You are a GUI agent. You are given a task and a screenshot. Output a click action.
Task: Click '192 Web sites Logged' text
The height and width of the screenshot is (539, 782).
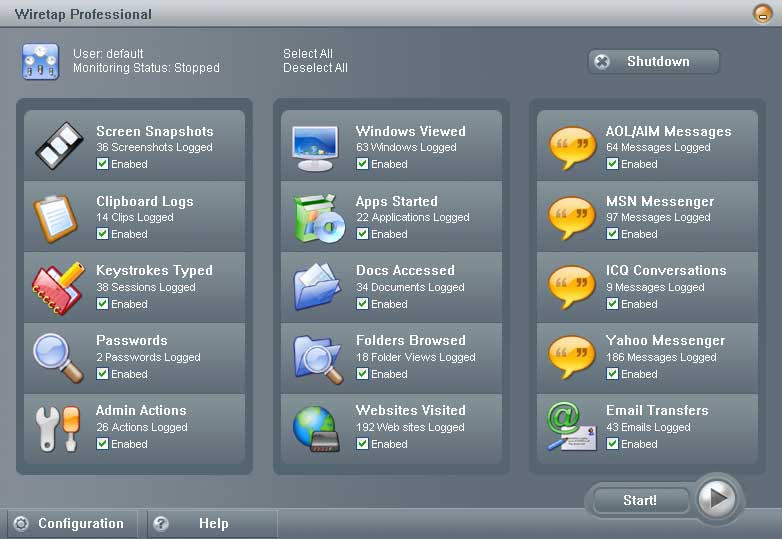410,427
